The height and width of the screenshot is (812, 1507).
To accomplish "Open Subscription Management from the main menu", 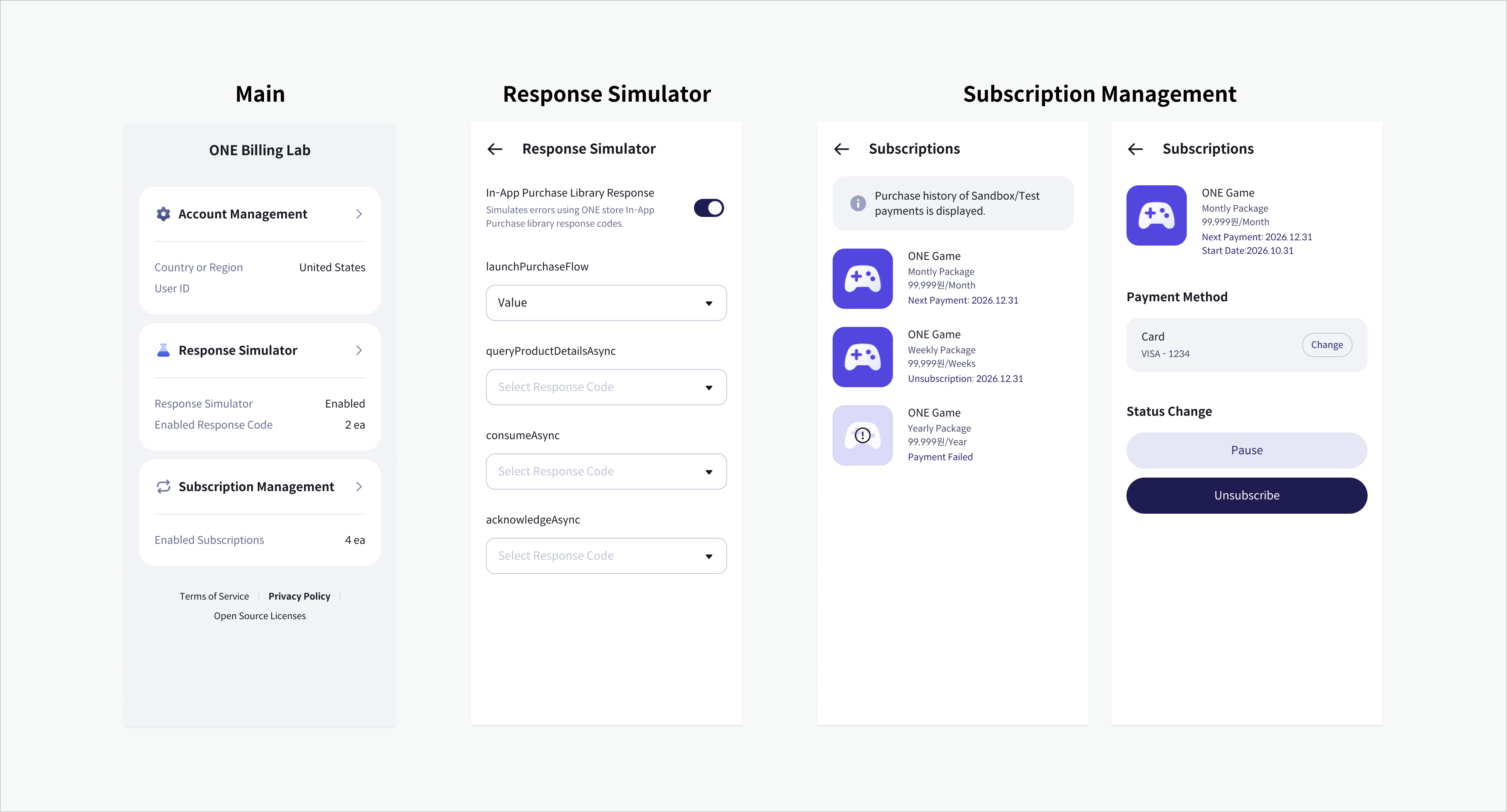I will (256, 487).
